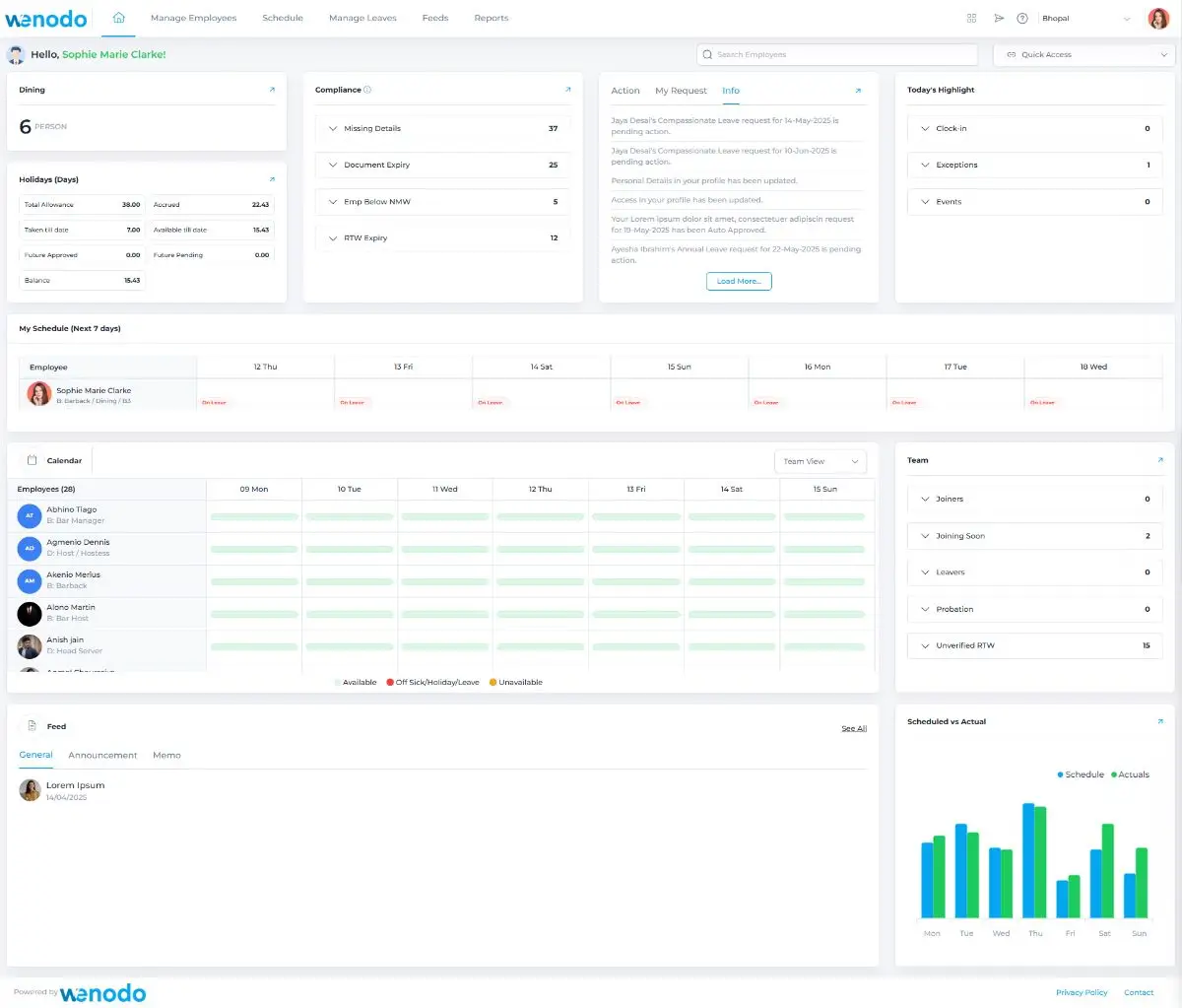The height and width of the screenshot is (1008, 1182).
Task: Toggle Actuals series in chart legend
Action: click(1130, 774)
